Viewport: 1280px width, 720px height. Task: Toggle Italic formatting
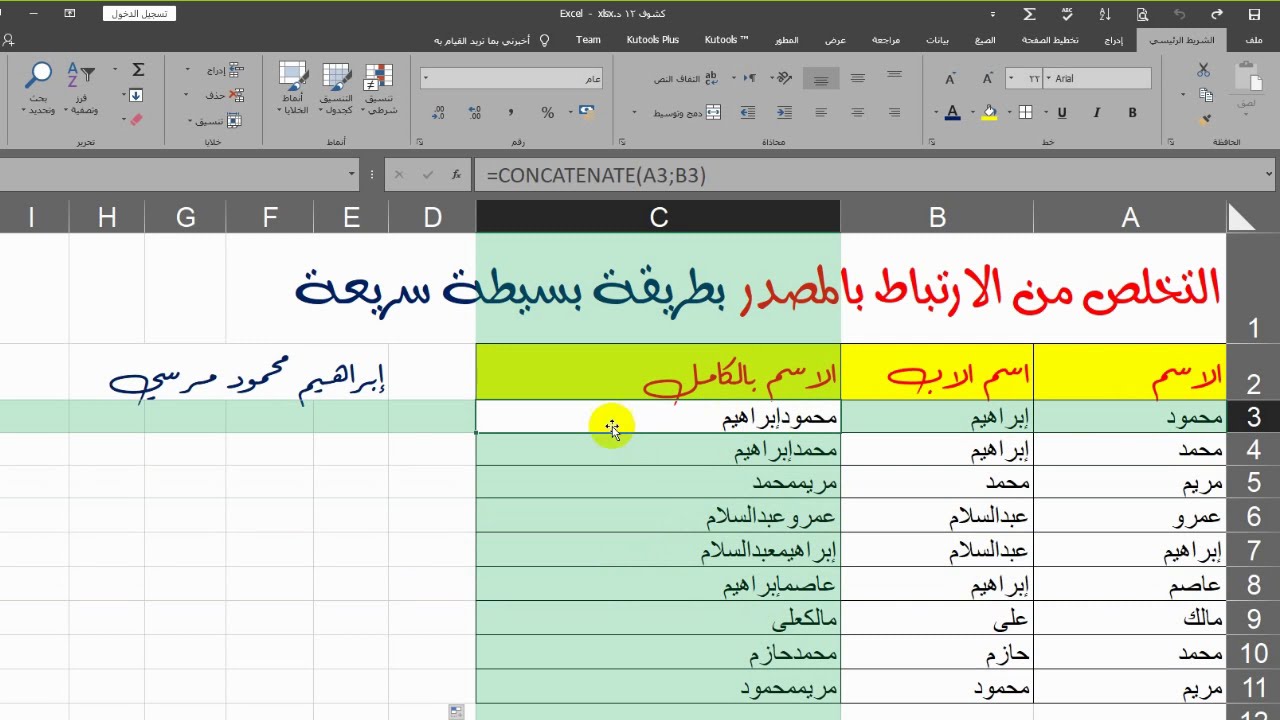point(1097,113)
